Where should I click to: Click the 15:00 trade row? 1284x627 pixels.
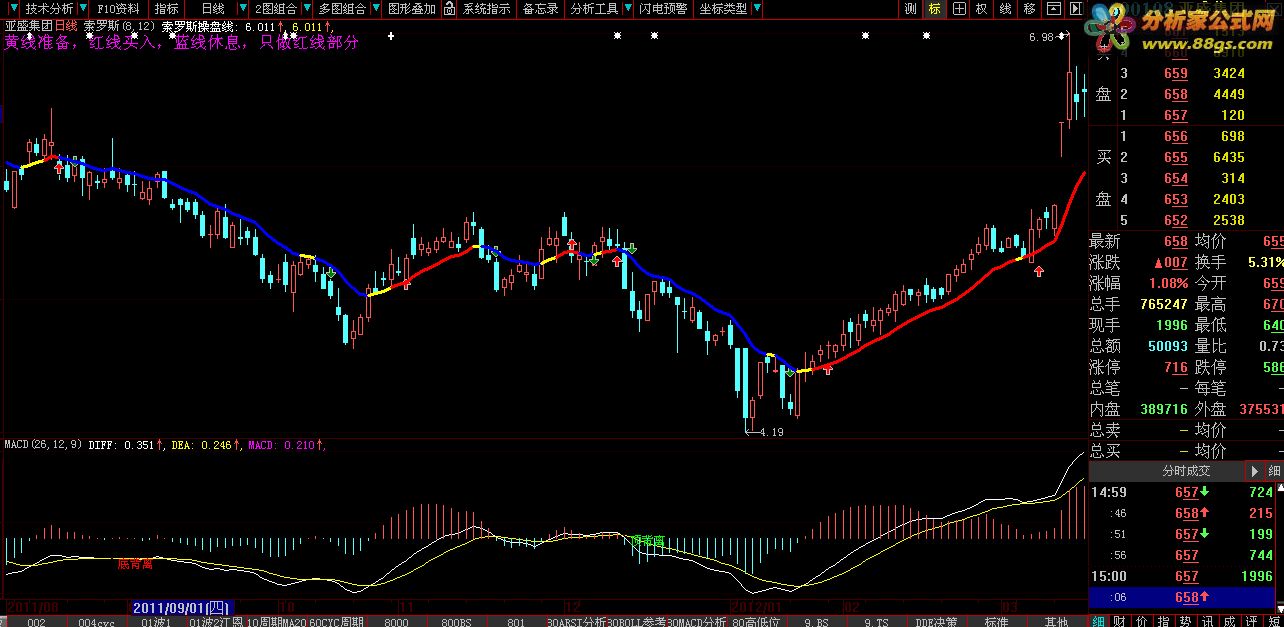(x=1180, y=576)
